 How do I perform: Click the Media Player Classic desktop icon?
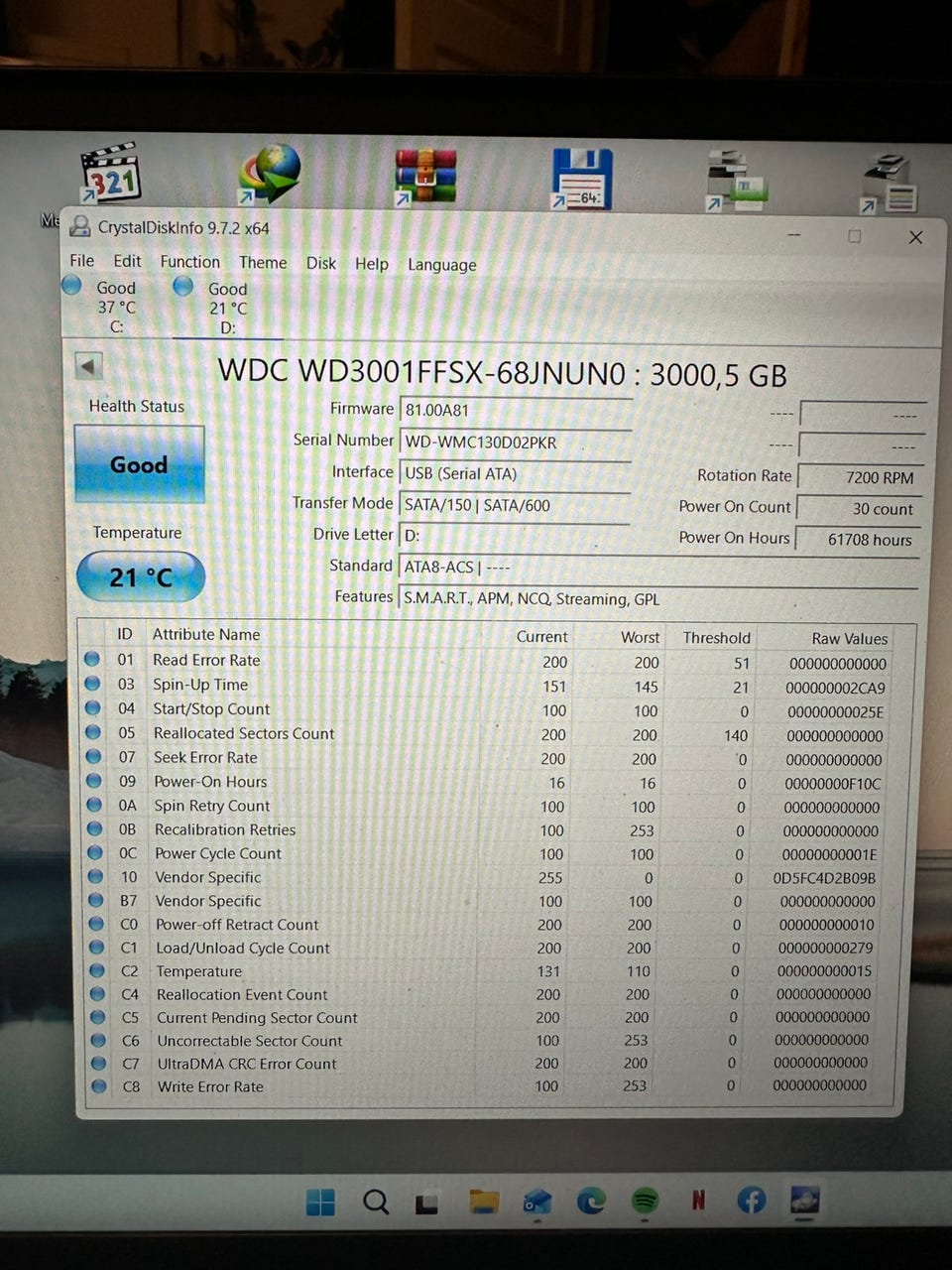tap(110, 176)
